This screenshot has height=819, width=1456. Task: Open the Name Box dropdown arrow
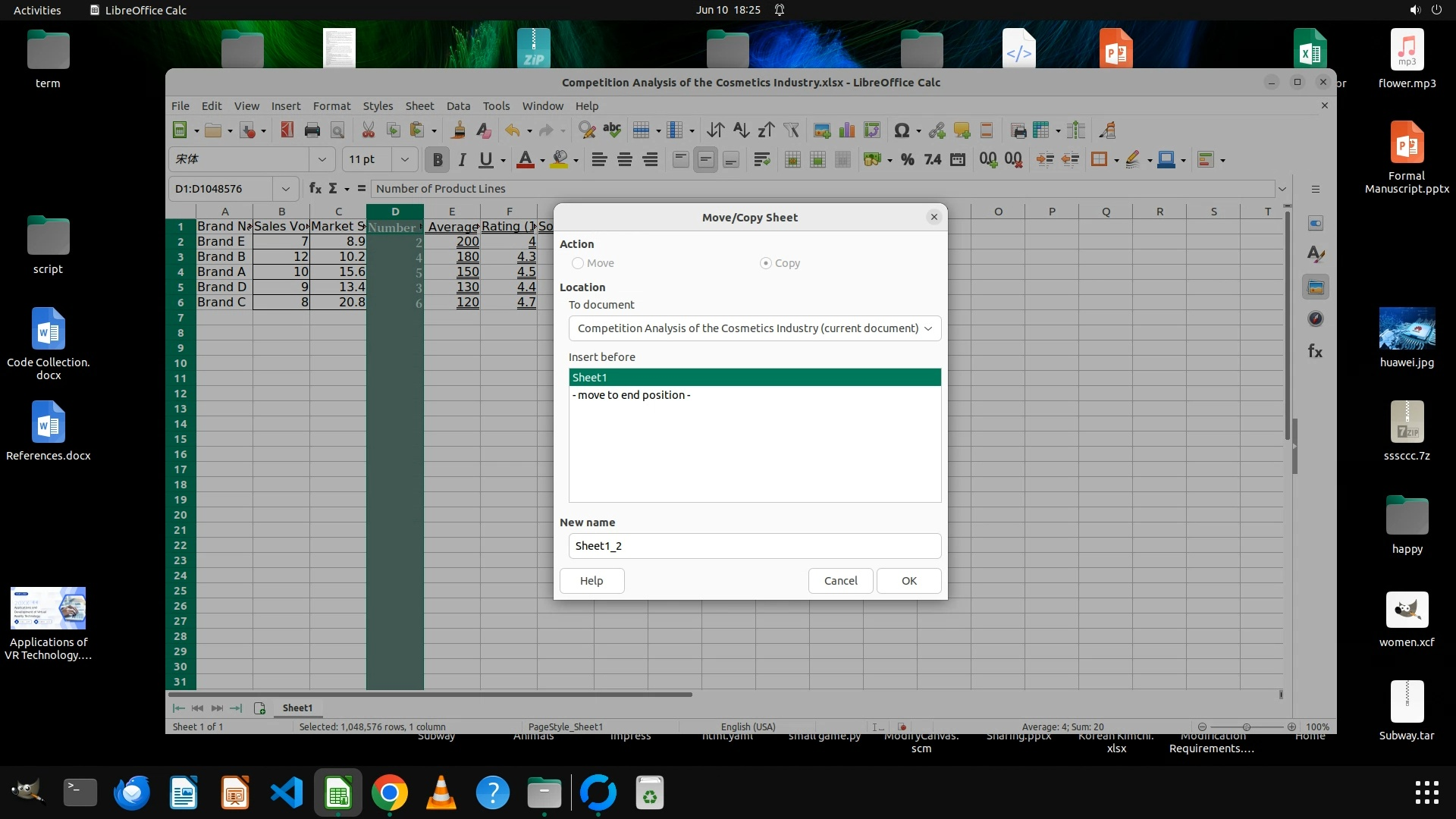tap(285, 189)
